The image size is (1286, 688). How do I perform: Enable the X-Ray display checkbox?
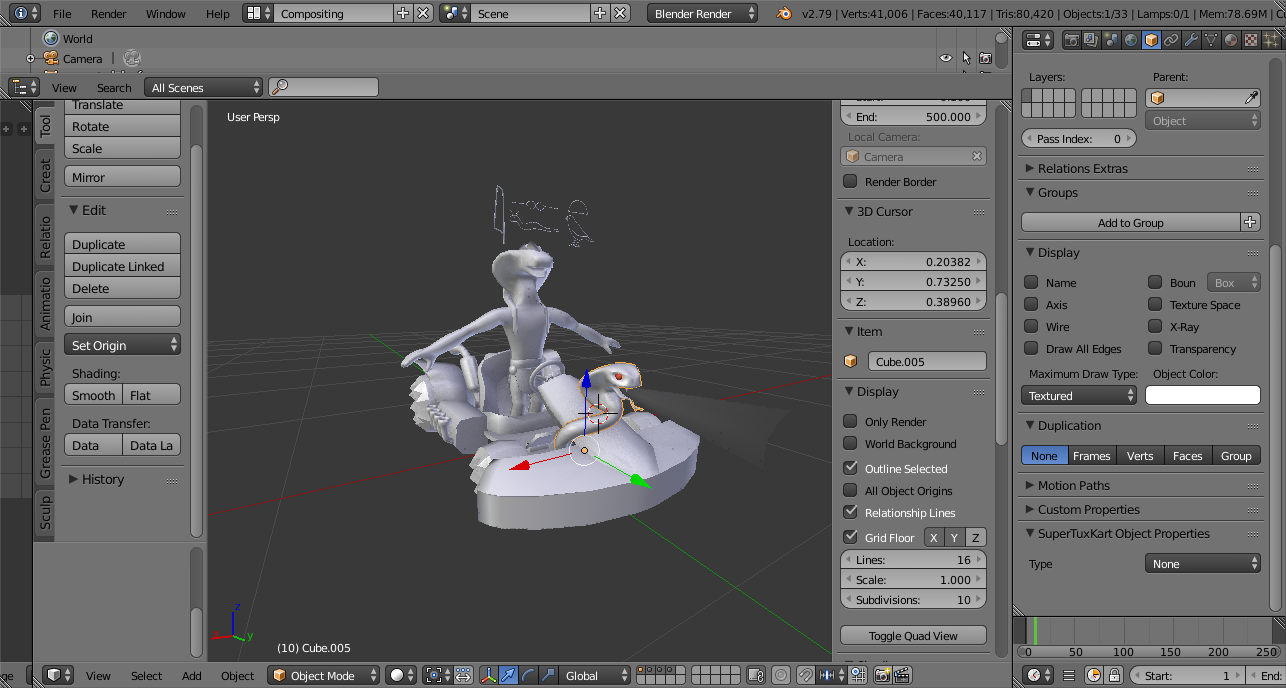pos(1155,327)
